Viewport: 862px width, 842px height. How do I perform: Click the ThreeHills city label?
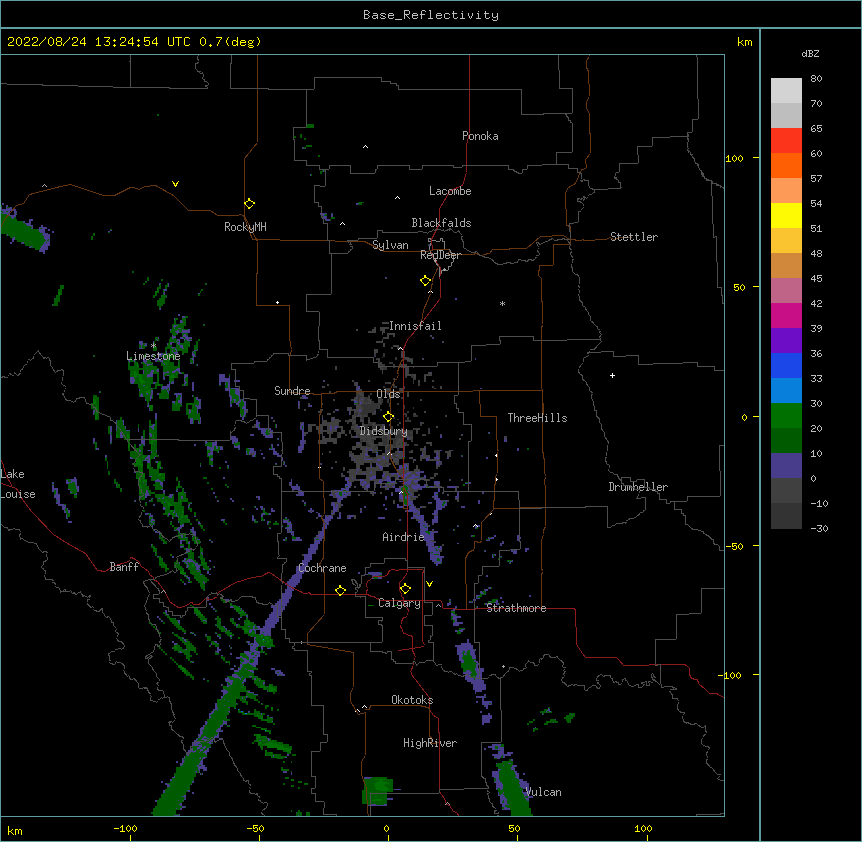pos(537,418)
